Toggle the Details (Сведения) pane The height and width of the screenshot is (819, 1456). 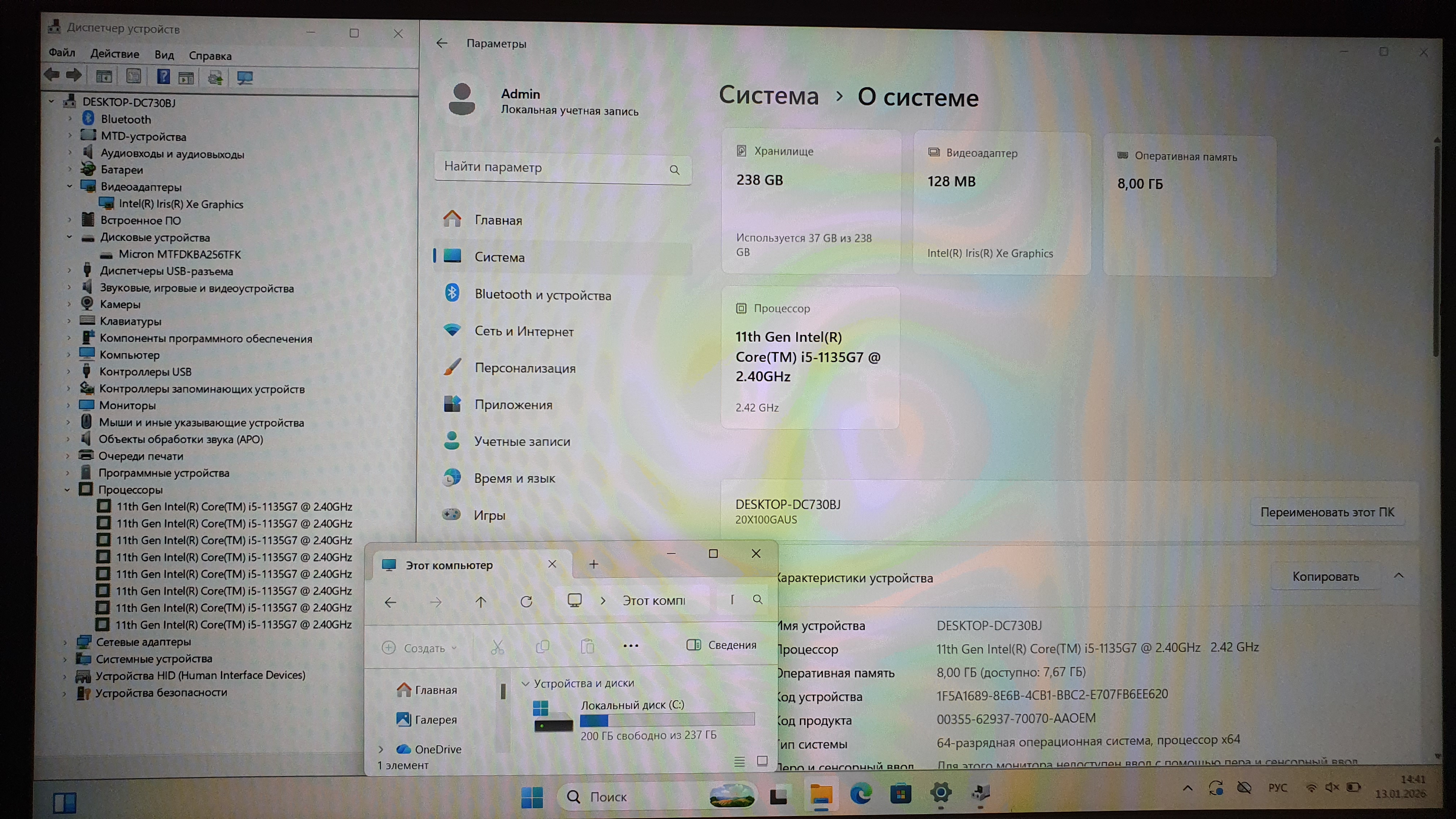click(721, 645)
